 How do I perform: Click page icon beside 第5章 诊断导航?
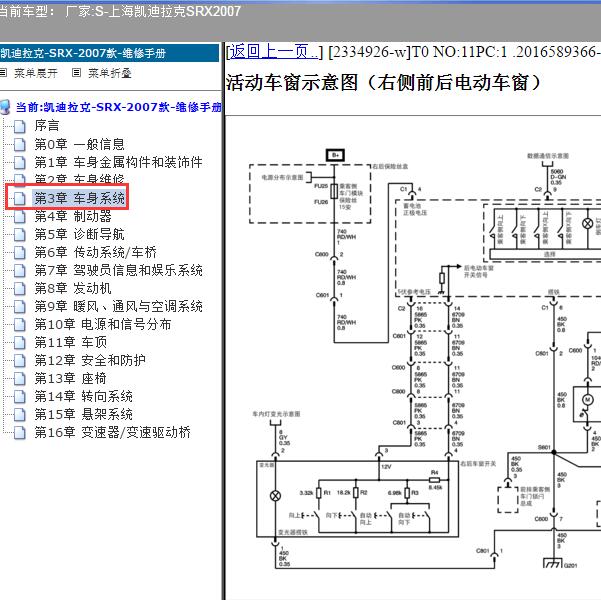20,234
